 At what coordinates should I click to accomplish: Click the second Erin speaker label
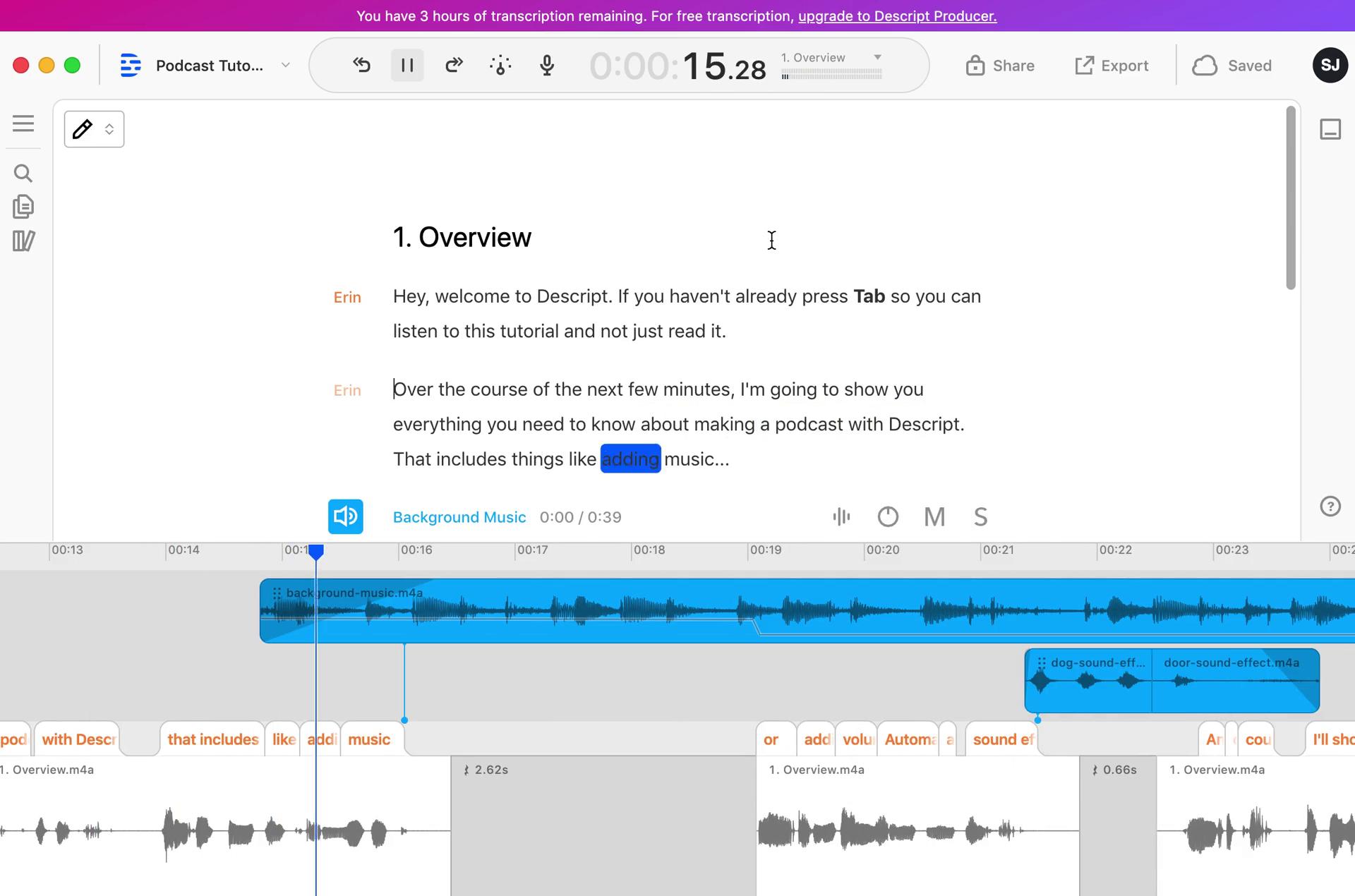coord(347,391)
